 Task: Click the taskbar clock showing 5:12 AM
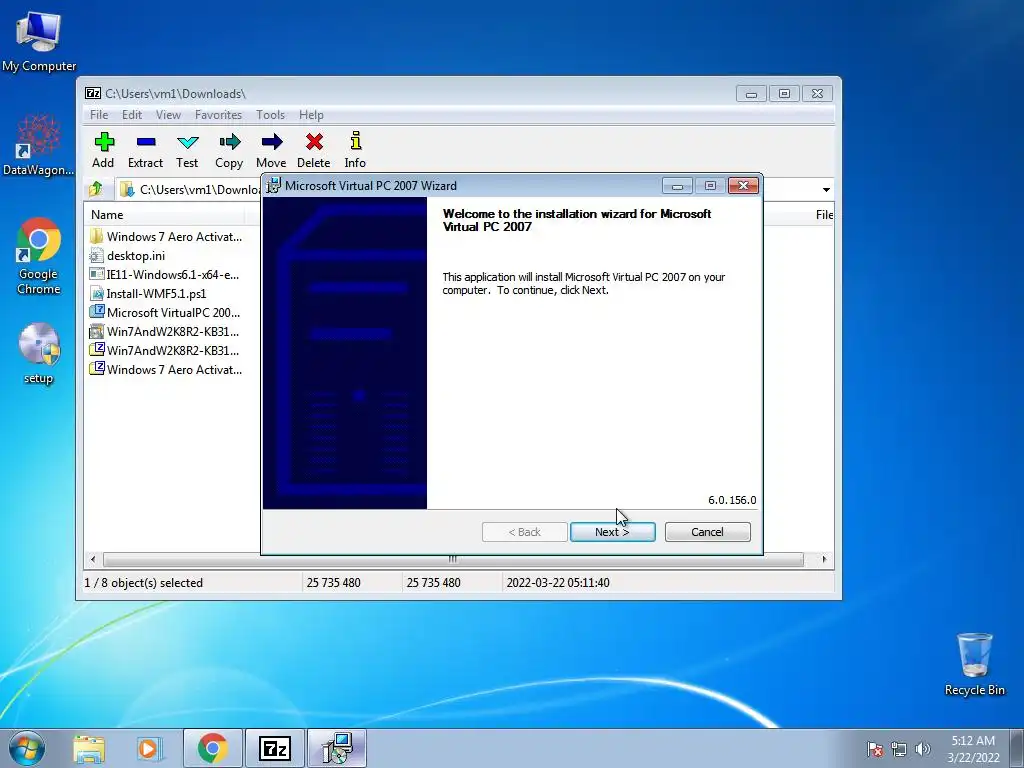coord(973,749)
